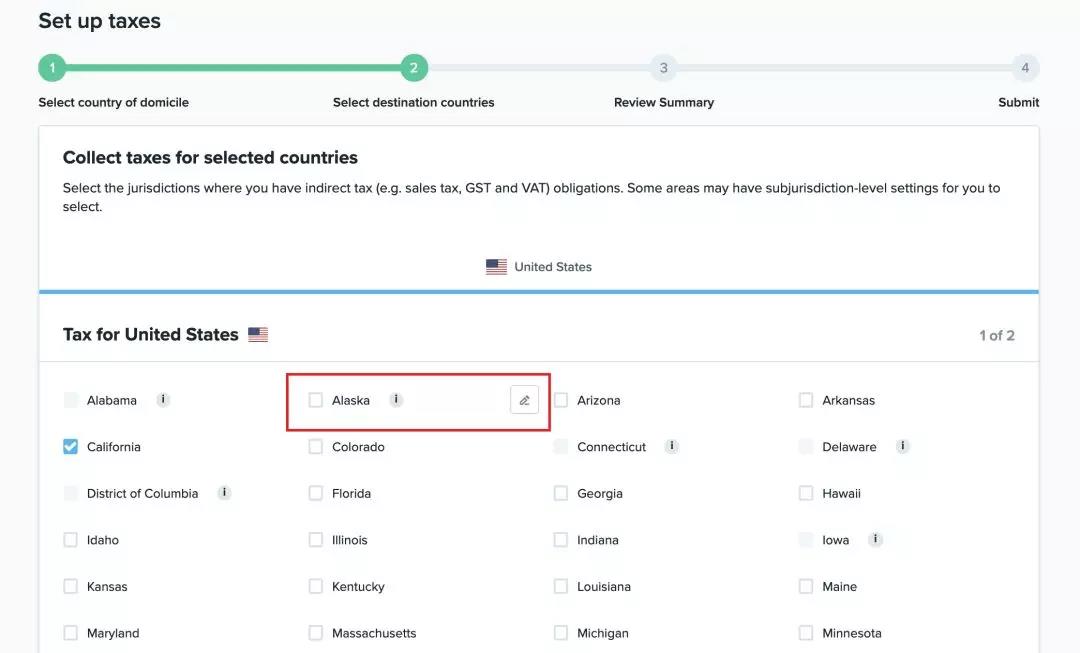Show info for Delaware
The height and width of the screenshot is (653, 1080).
(x=903, y=447)
